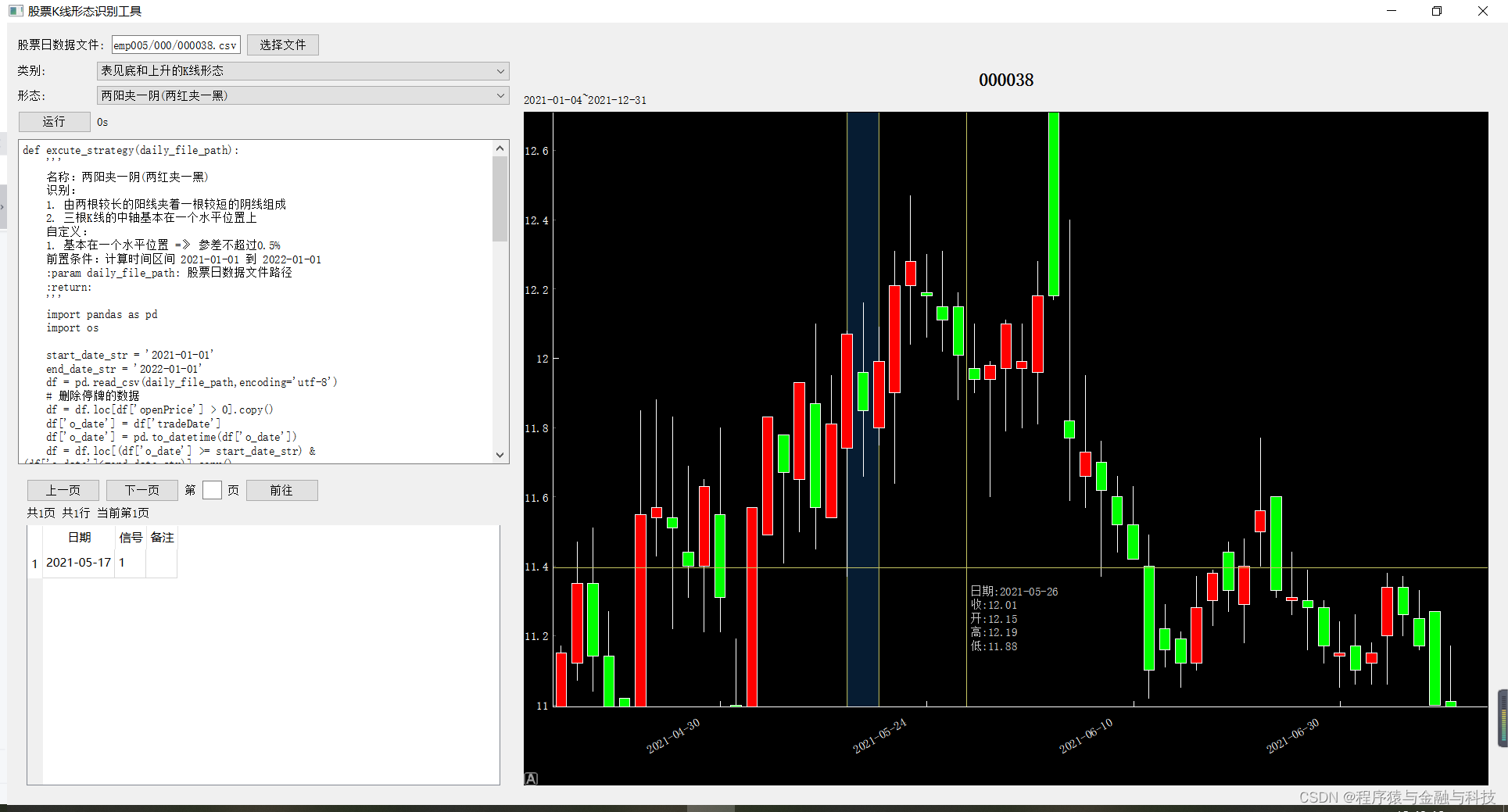Click the page number input box
Screen dimensions: 1508x812
pyautogui.click(x=212, y=490)
